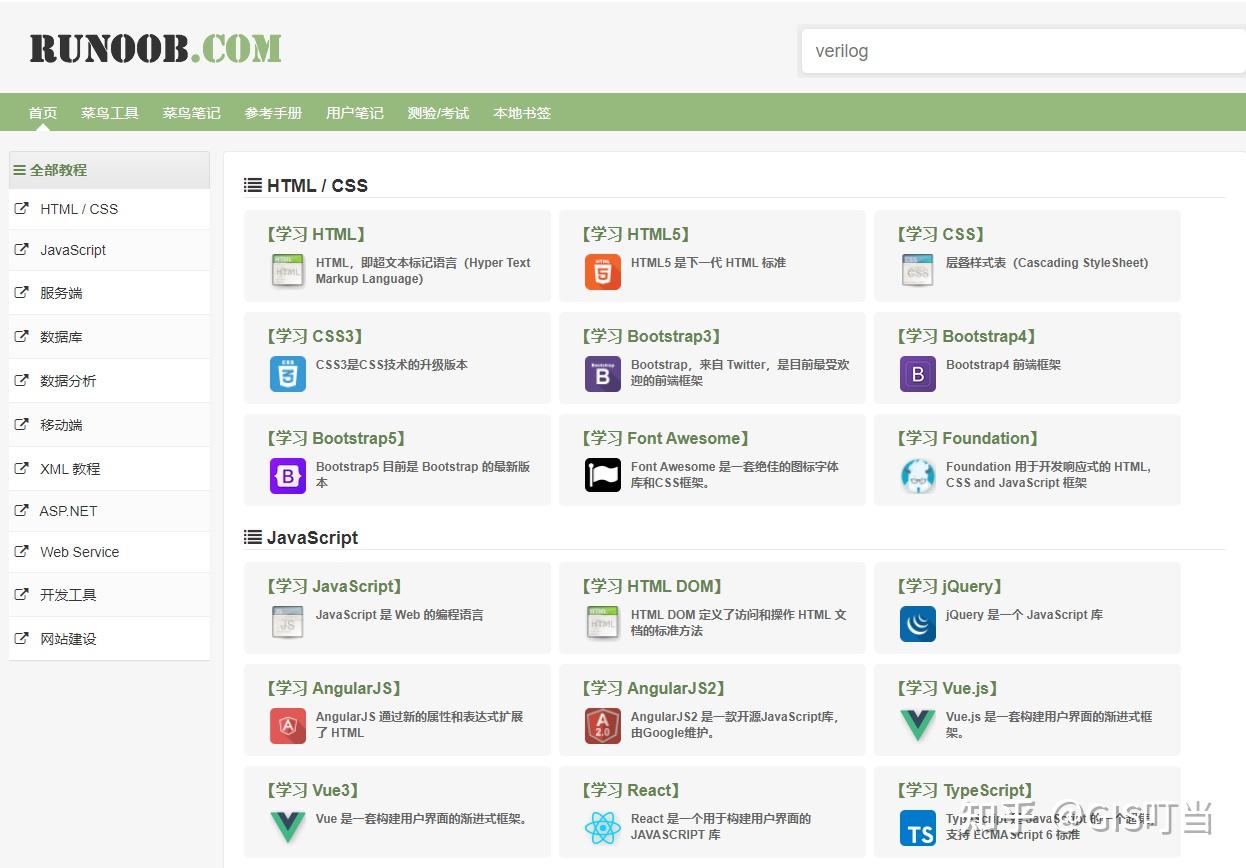Screen dimensions: 1246x868
Task: Click the Foundation yeti icon
Action: pyautogui.click(x=918, y=475)
